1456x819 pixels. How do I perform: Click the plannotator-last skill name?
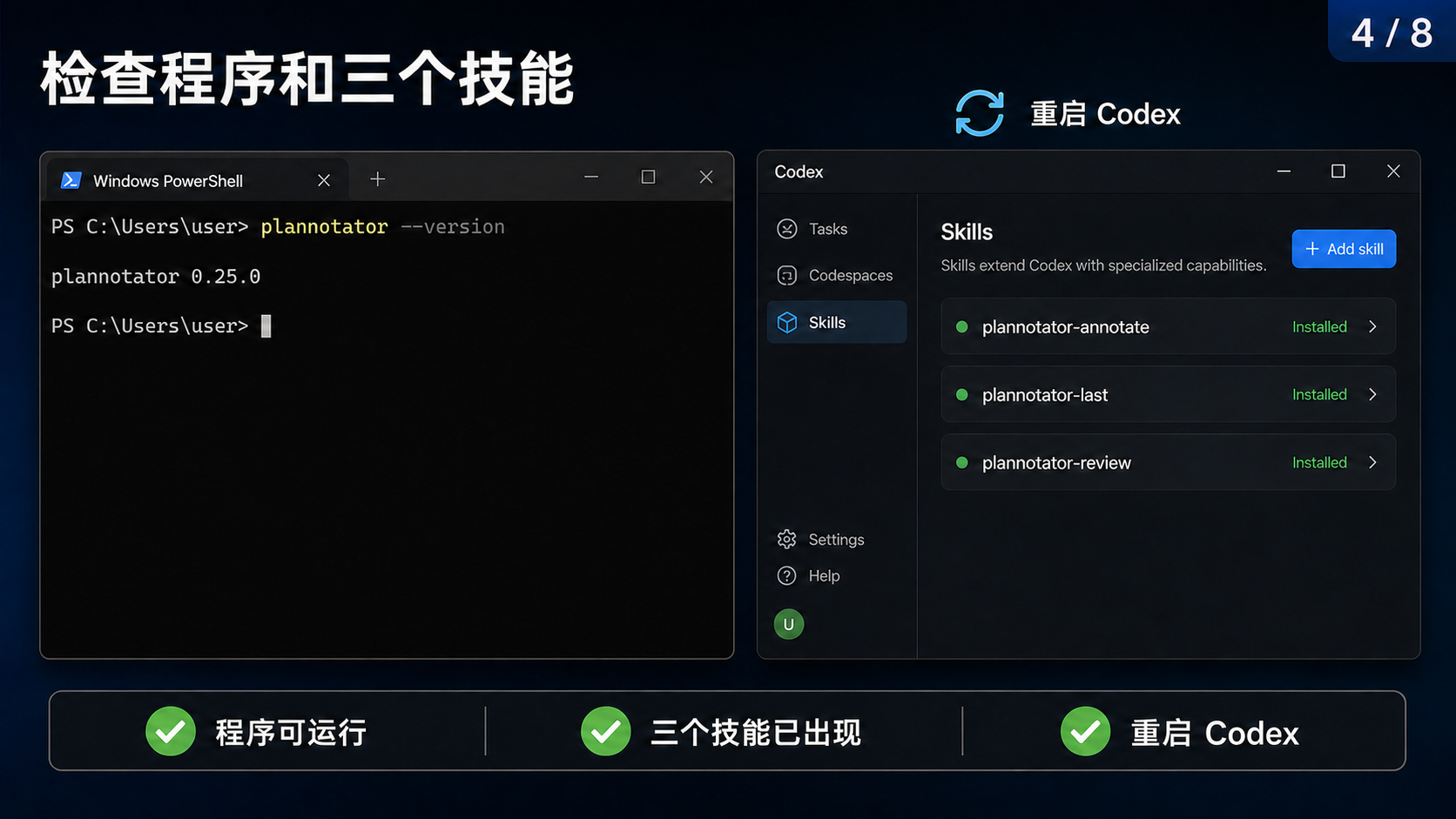tap(1045, 395)
